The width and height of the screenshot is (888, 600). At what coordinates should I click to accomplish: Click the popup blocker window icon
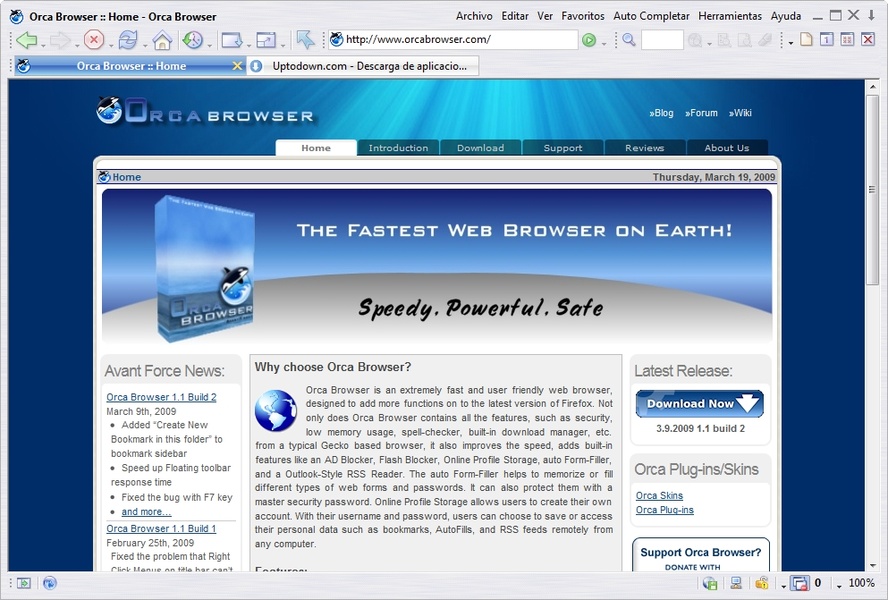tap(800, 583)
